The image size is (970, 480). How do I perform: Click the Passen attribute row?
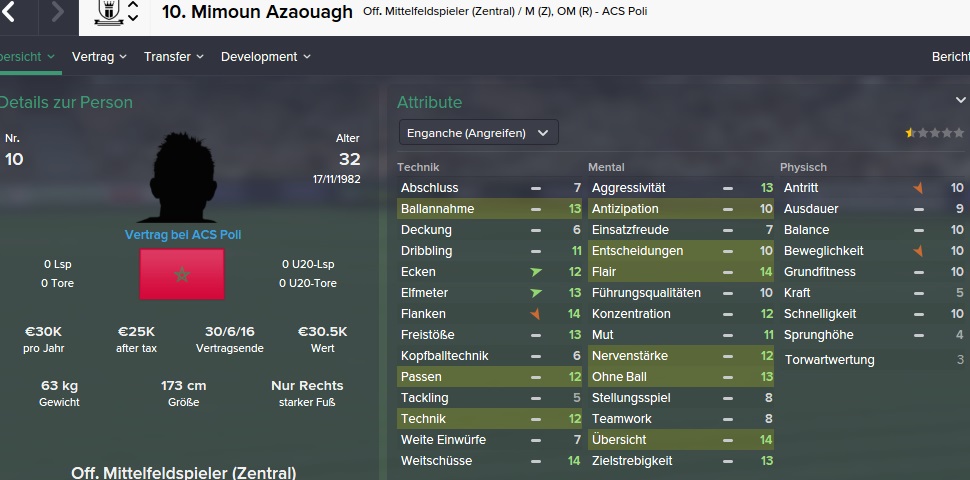490,377
